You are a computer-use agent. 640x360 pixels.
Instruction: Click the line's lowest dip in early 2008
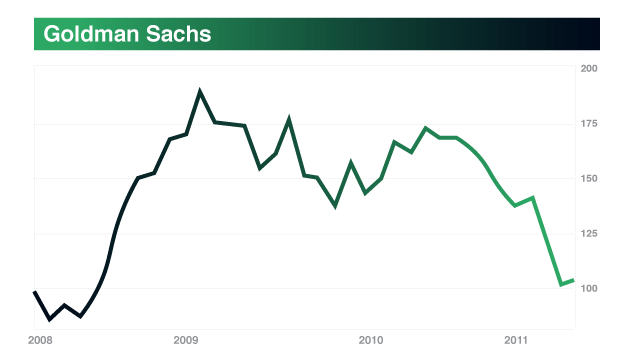coord(50,319)
